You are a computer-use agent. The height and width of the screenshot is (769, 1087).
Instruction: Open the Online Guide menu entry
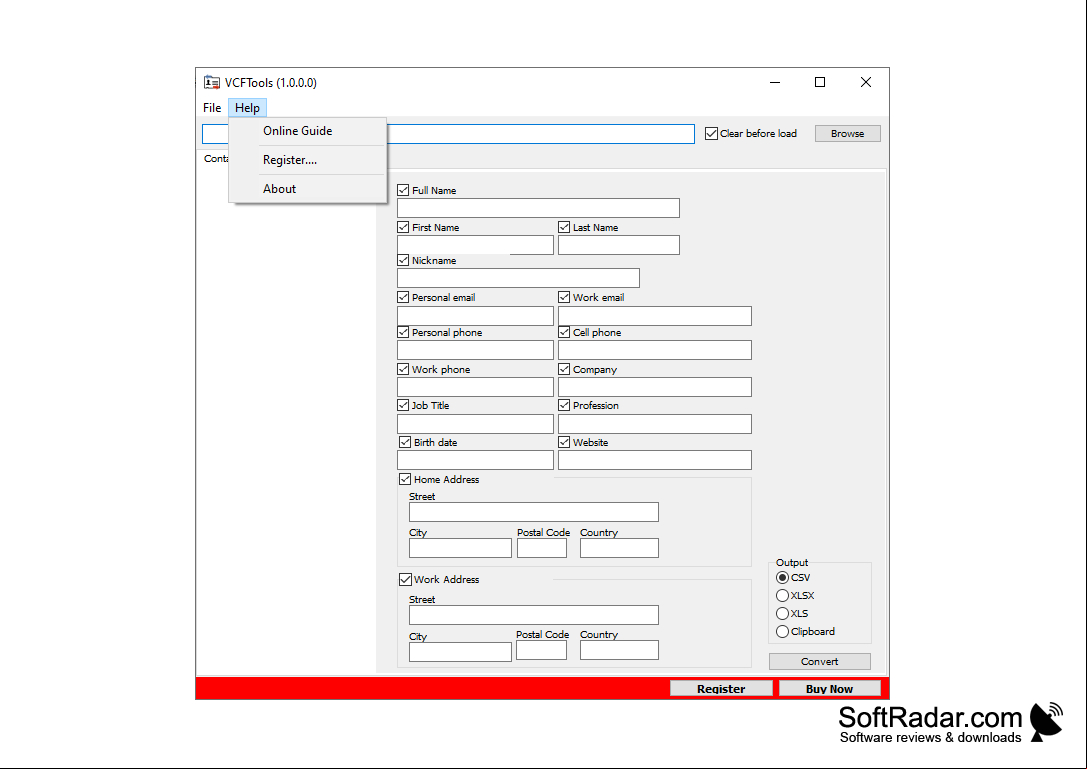[297, 131]
